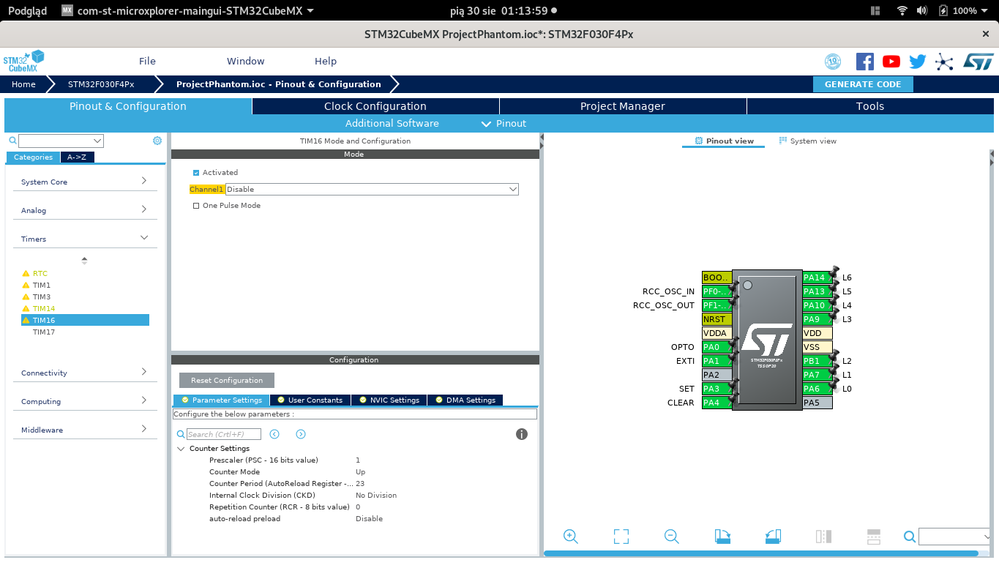The image size is (999, 563).
Task: Switch to Clock Configuration tab
Action: point(375,106)
